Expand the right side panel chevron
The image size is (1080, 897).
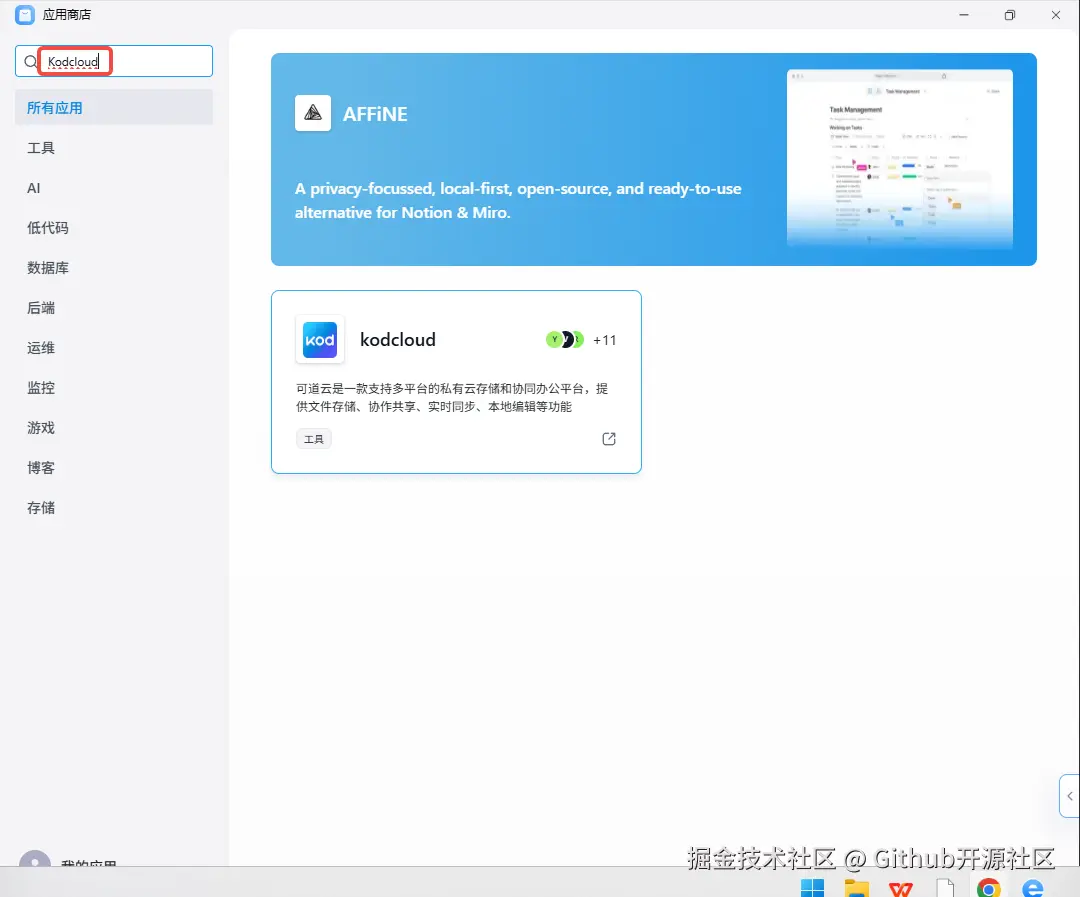tap(1070, 796)
